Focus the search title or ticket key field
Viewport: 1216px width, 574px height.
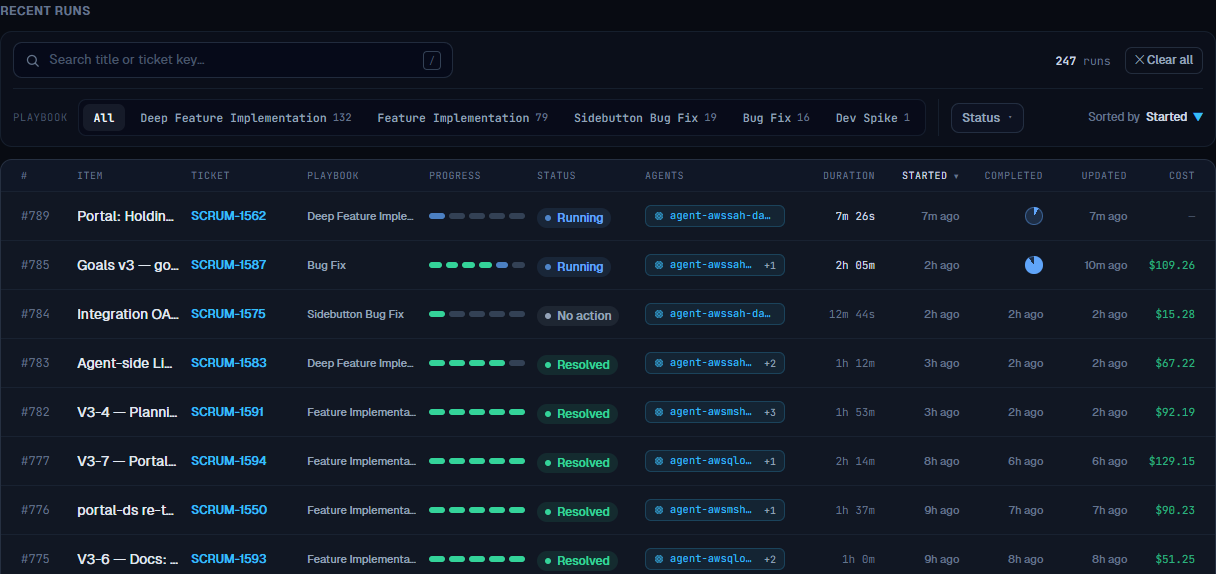pyautogui.click(x=233, y=60)
